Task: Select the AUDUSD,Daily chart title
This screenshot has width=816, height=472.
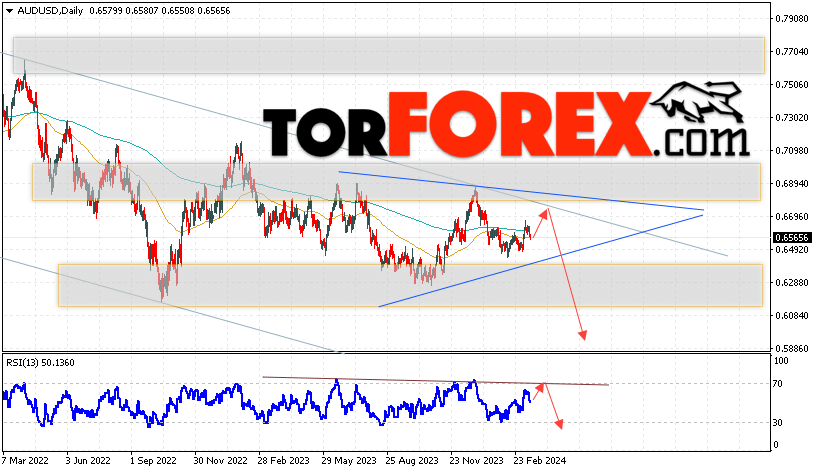Action: click(50, 10)
